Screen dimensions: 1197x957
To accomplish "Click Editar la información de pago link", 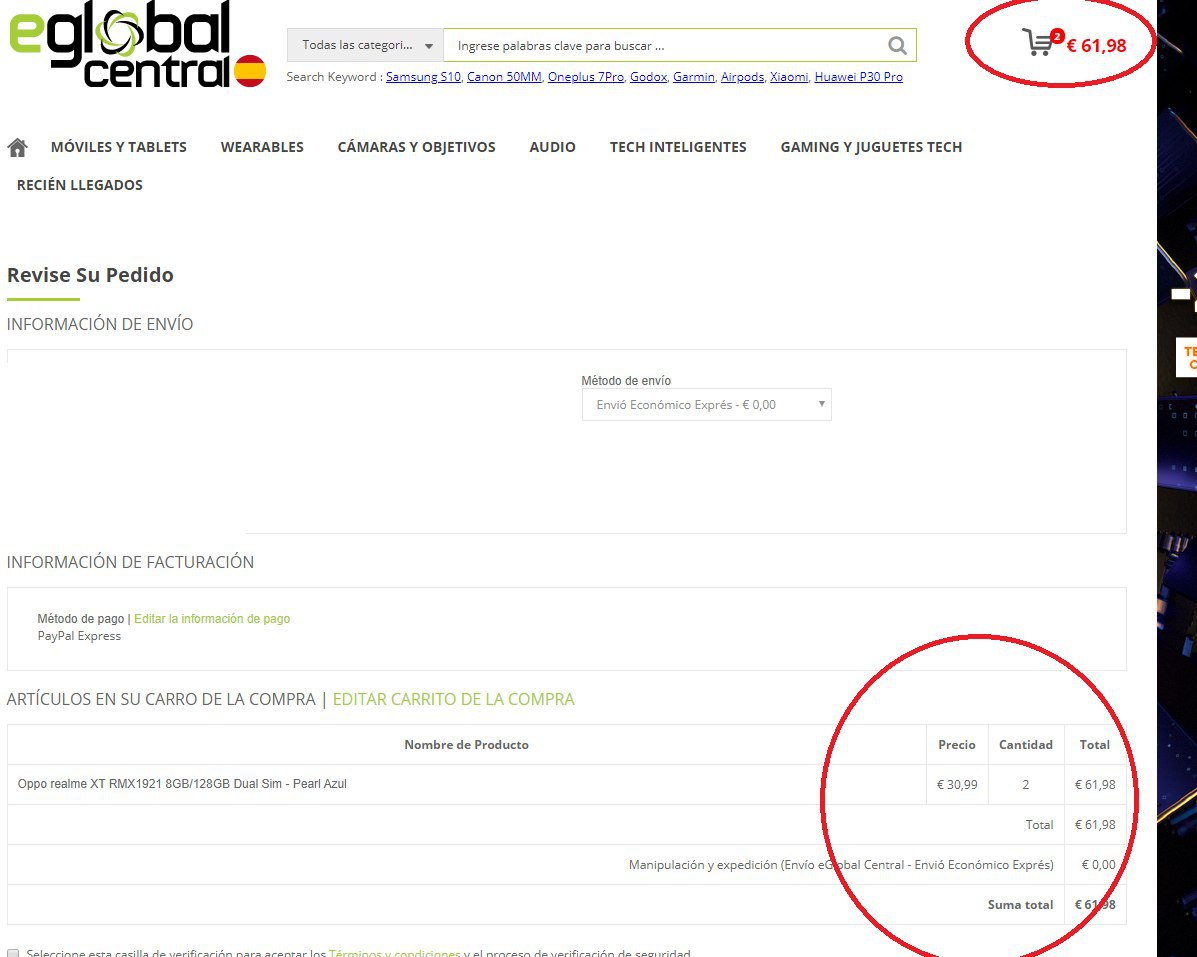I will point(212,618).
